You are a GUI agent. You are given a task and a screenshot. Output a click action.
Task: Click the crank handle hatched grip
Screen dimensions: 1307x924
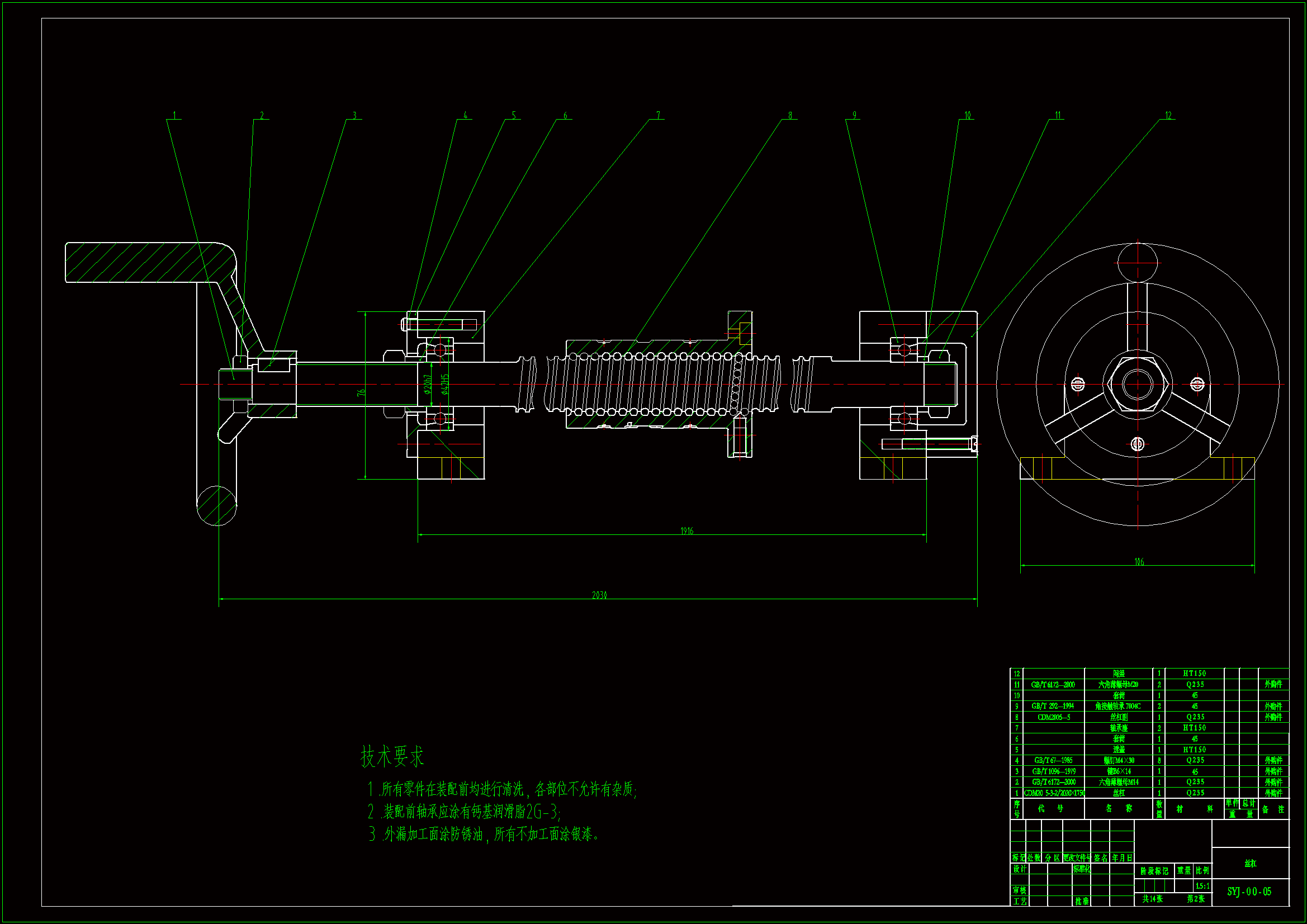pos(143,262)
